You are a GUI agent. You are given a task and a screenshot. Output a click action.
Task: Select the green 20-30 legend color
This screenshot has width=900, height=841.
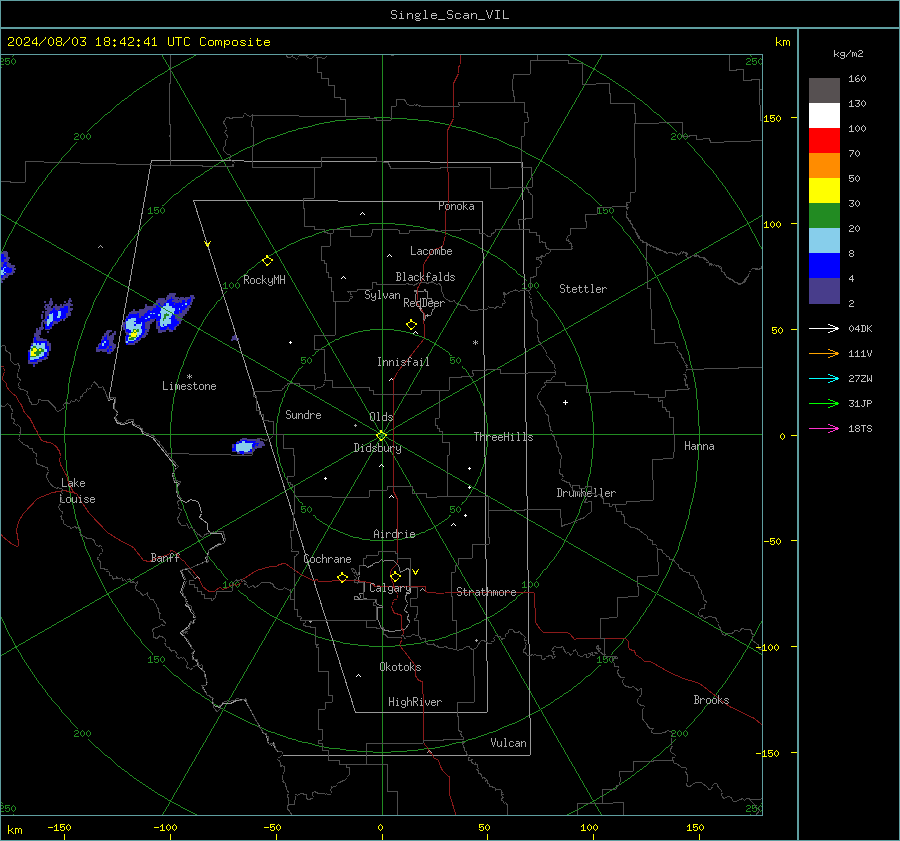pos(824,216)
